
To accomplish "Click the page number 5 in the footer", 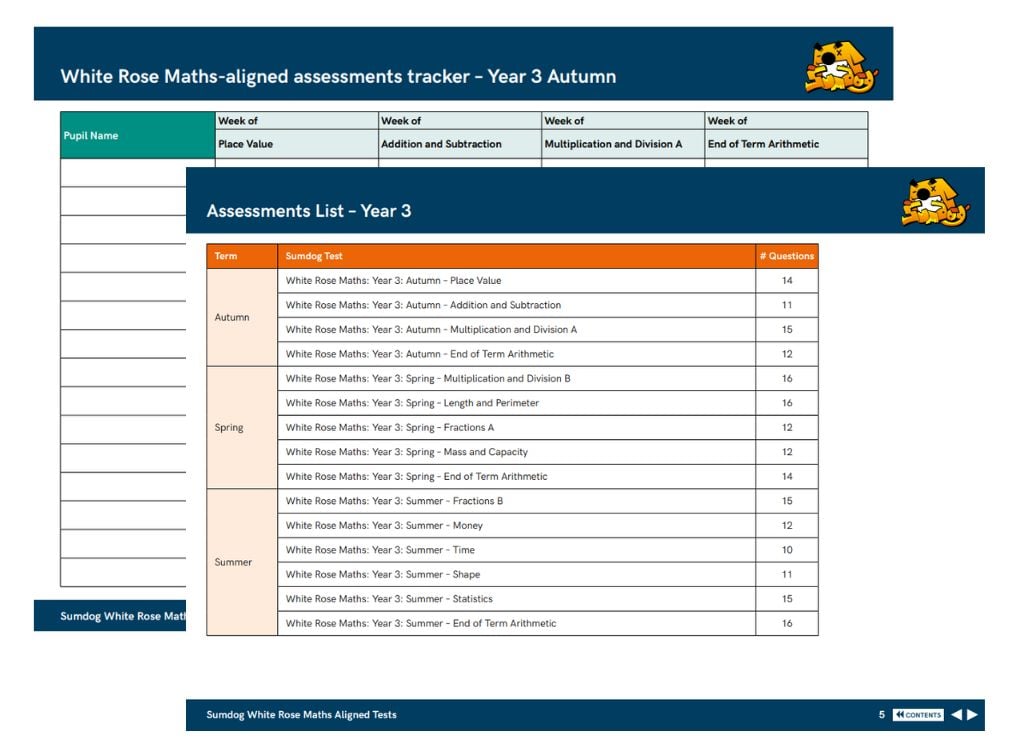I will (x=881, y=714).
